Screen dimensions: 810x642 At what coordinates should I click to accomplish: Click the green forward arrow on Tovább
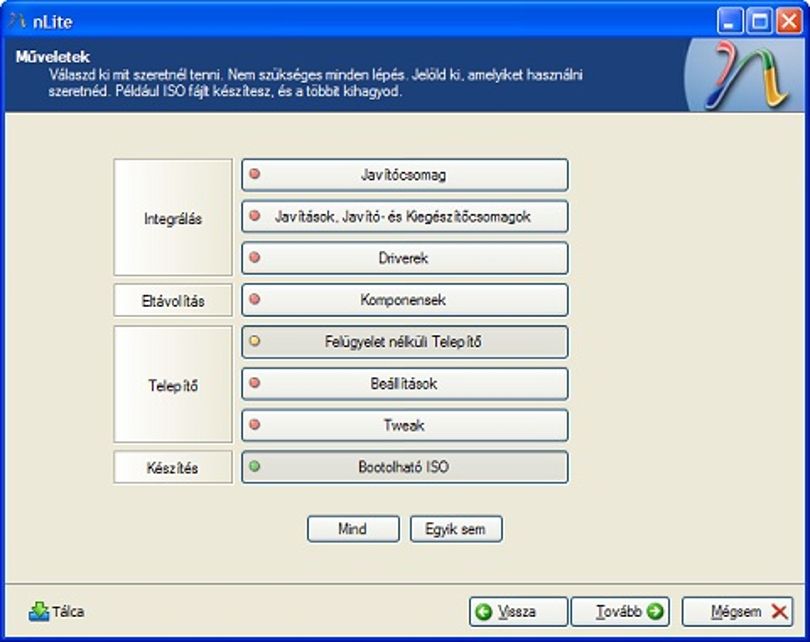click(x=655, y=612)
